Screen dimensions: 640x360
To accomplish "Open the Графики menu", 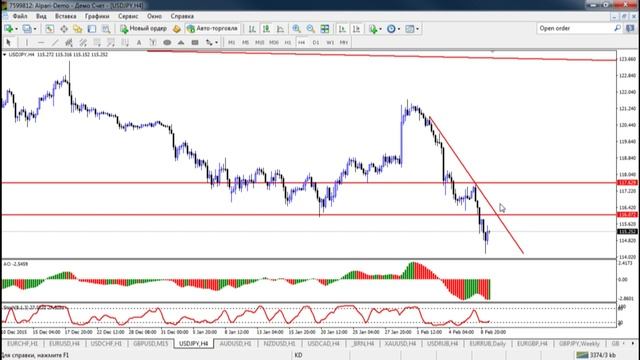I will [x=97, y=16].
